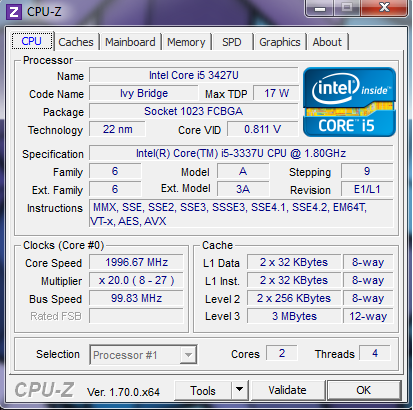Click the empty Rated FSB field
Image resolution: width=413 pixels, height=410 pixels.
pyautogui.click(x=136, y=316)
